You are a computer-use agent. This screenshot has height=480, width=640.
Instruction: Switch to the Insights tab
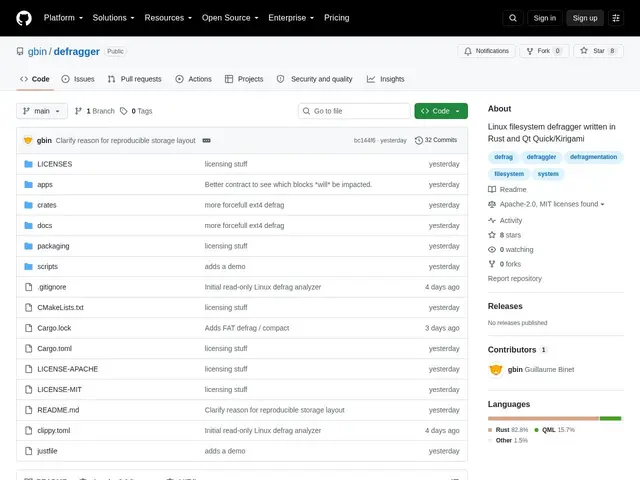tap(386, 79)
